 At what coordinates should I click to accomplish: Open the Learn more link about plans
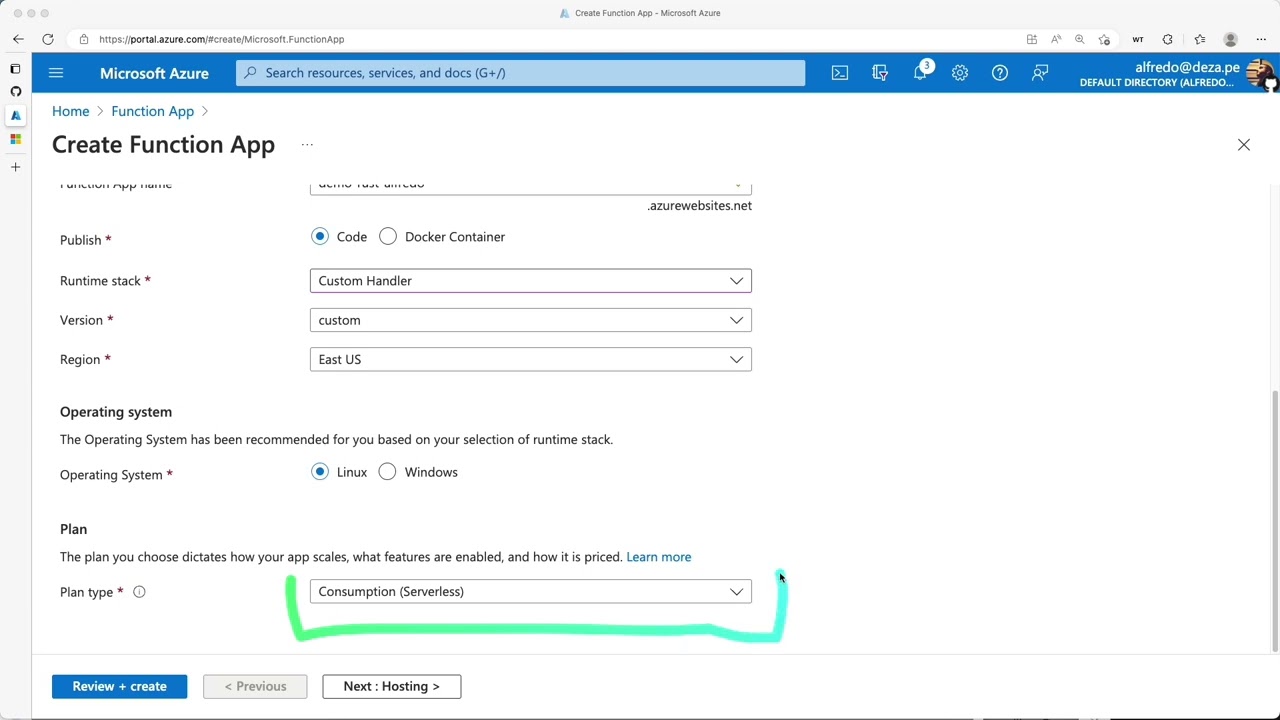pyautogui.click(x=658, y=557)
